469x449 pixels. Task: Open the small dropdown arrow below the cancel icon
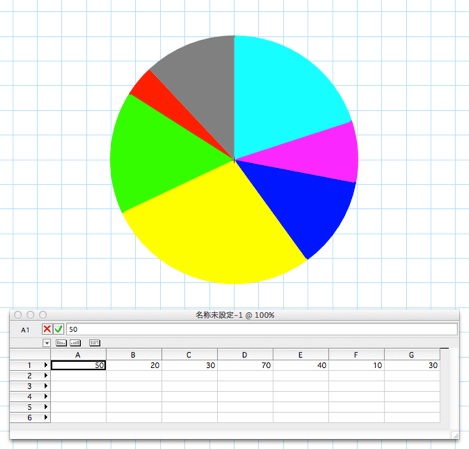[x=47, y=343]
